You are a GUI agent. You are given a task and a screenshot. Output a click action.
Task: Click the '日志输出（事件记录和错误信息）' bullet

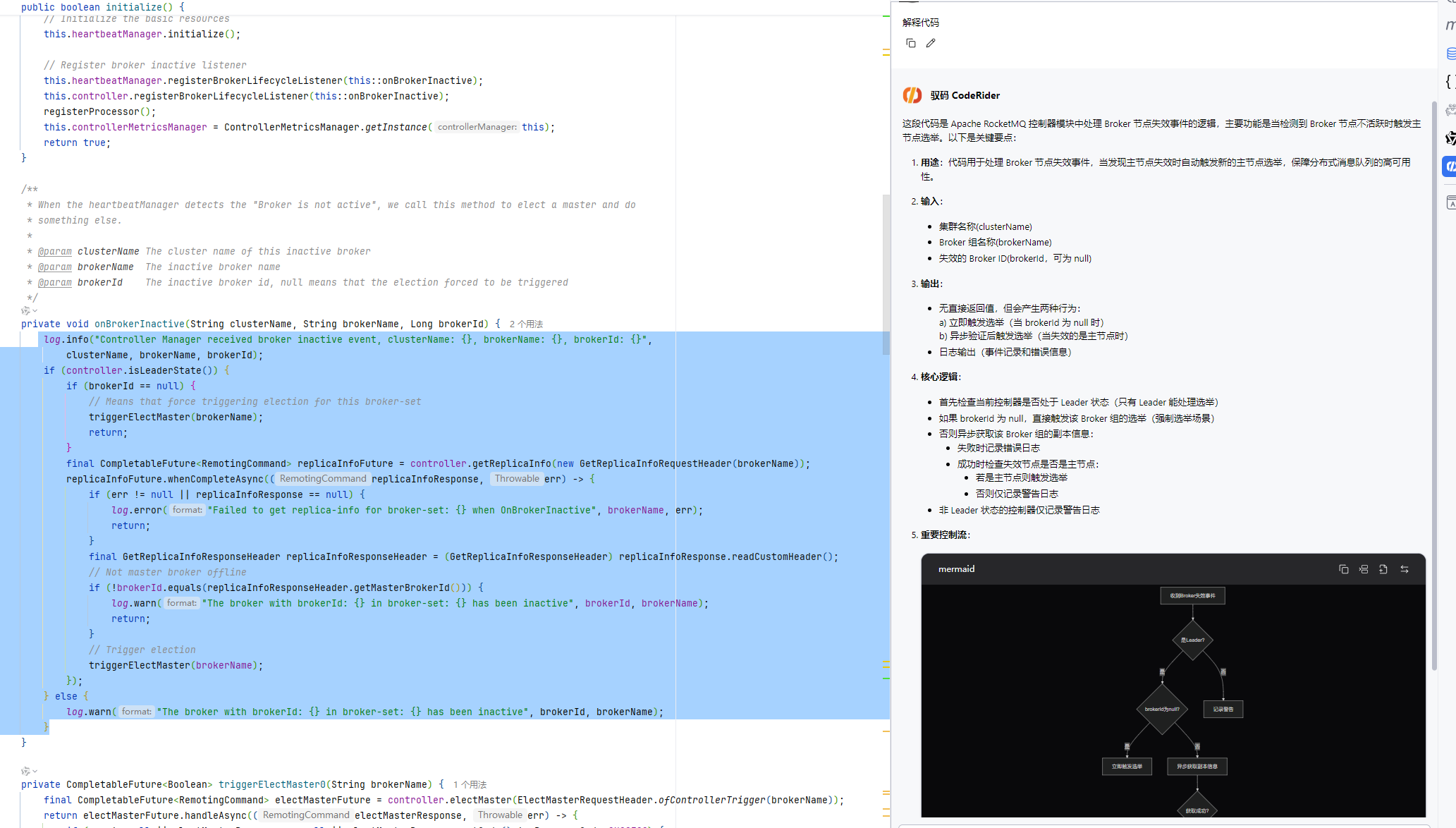1005,353
